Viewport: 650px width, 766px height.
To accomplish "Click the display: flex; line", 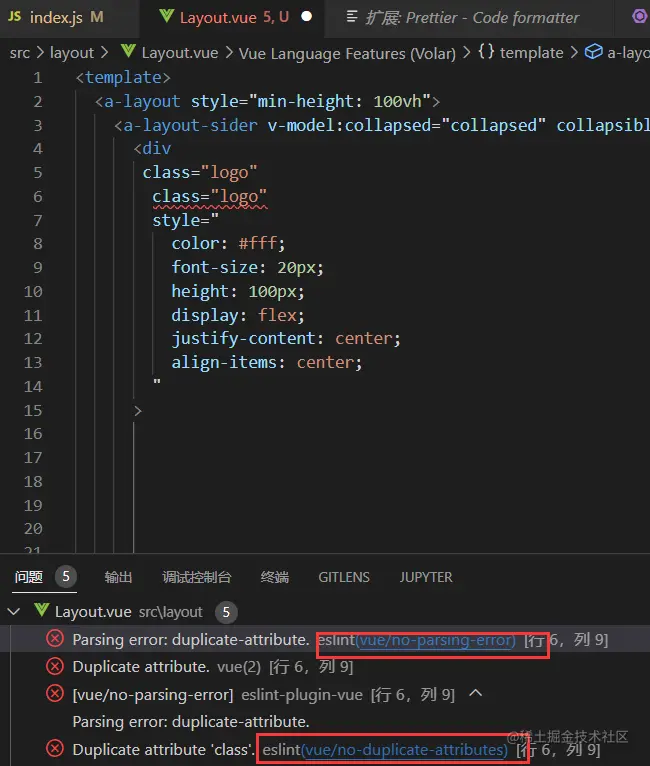I will coord(238,316).
